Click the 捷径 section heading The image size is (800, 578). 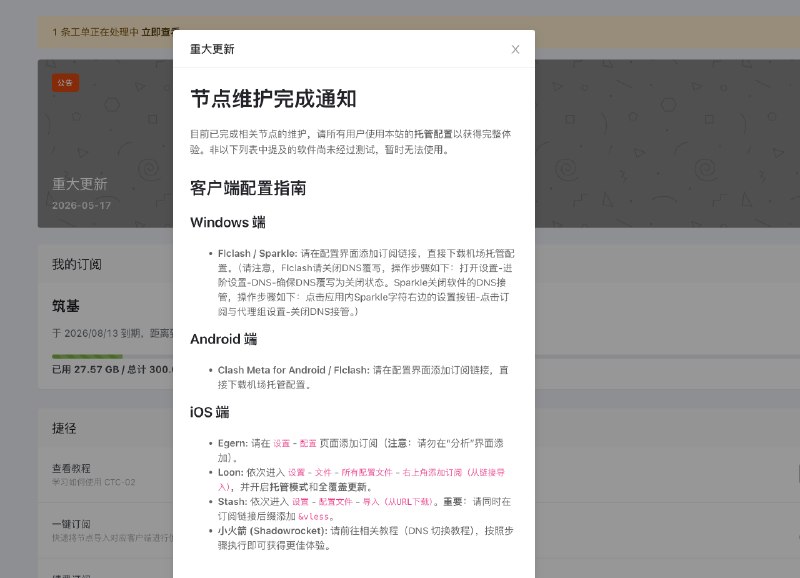pos(64,428)
